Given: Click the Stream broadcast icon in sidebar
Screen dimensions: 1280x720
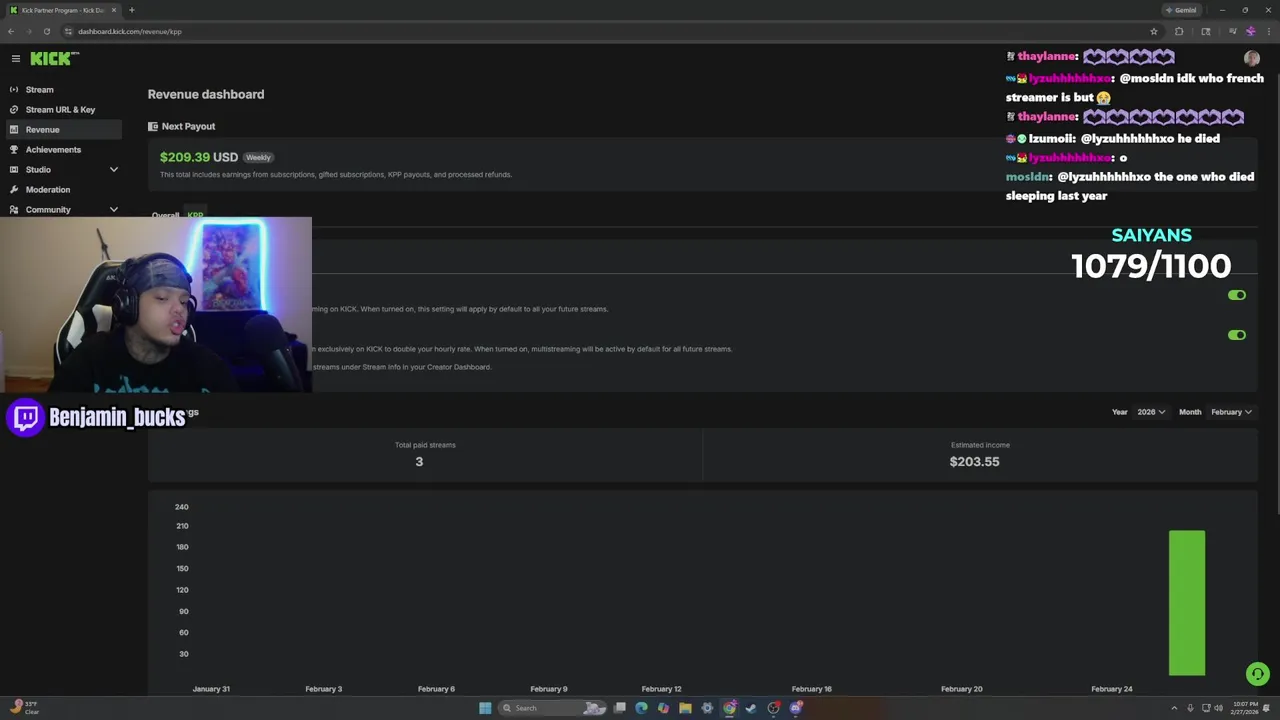Looking at the screenshot, I should coord(14,89).
